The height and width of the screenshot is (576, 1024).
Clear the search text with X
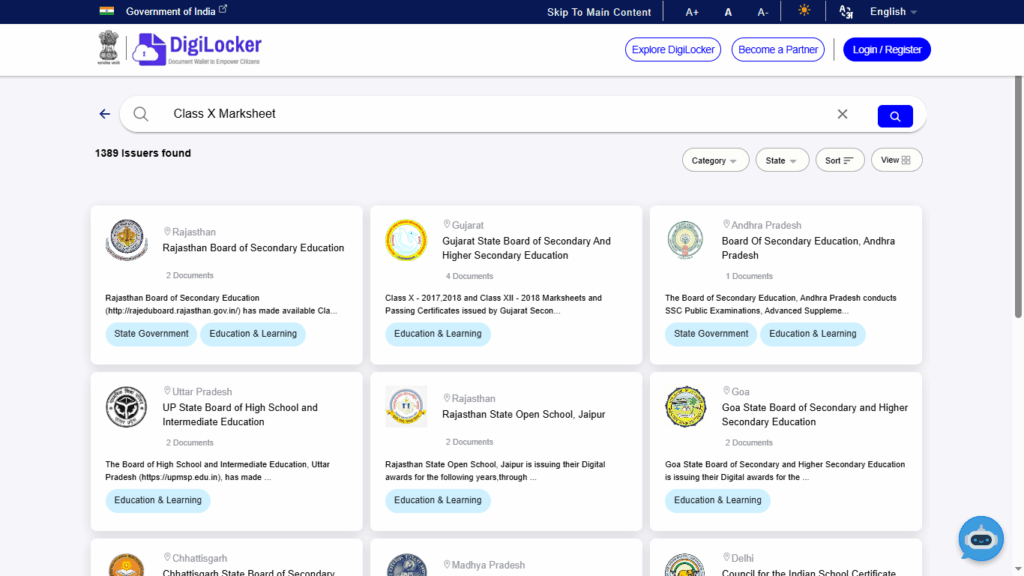842,114
